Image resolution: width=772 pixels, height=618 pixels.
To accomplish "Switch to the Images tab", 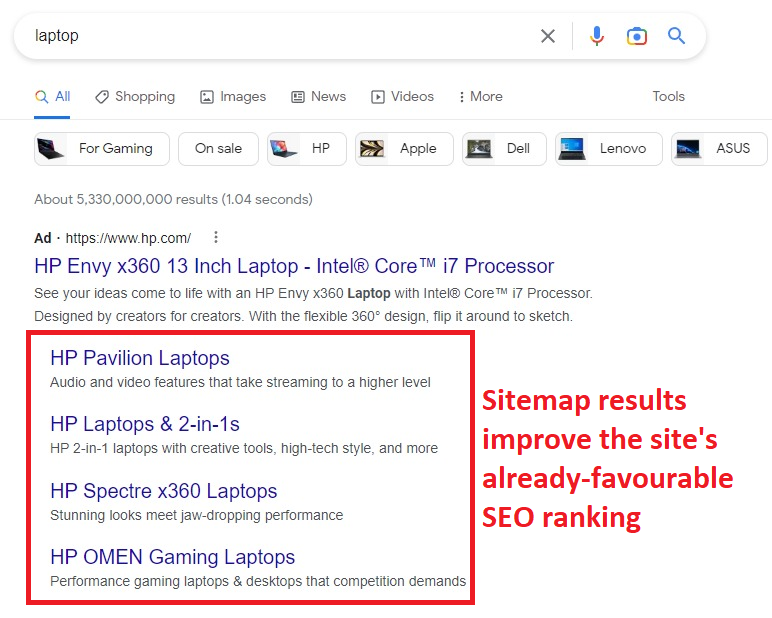I will 233,97.
